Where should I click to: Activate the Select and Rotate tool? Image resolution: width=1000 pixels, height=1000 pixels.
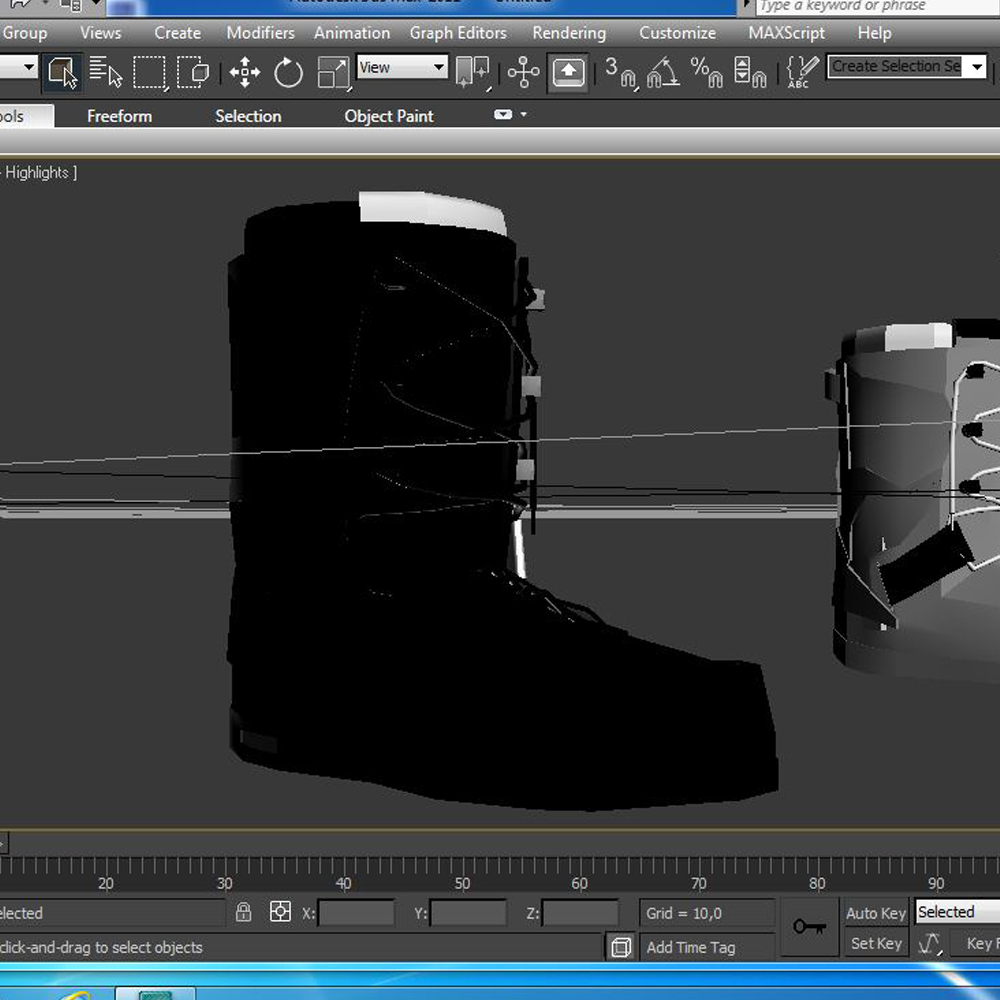pyautogui.click(x=288, y=72)
